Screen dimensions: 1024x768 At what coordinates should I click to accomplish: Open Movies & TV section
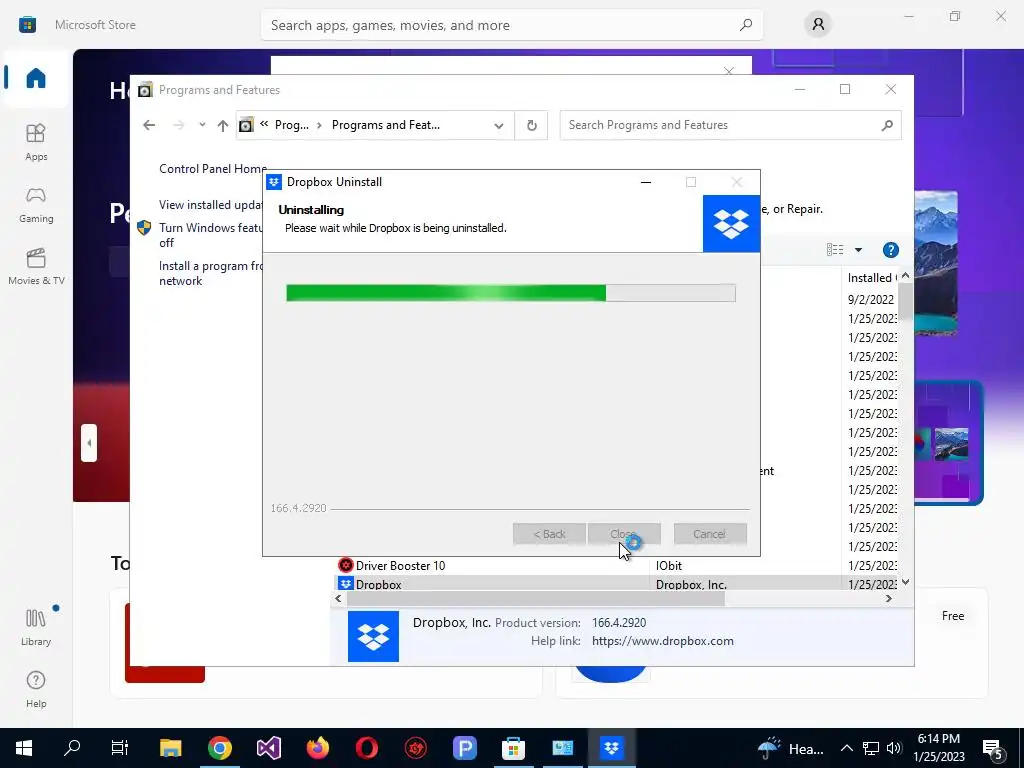(36, 266)
